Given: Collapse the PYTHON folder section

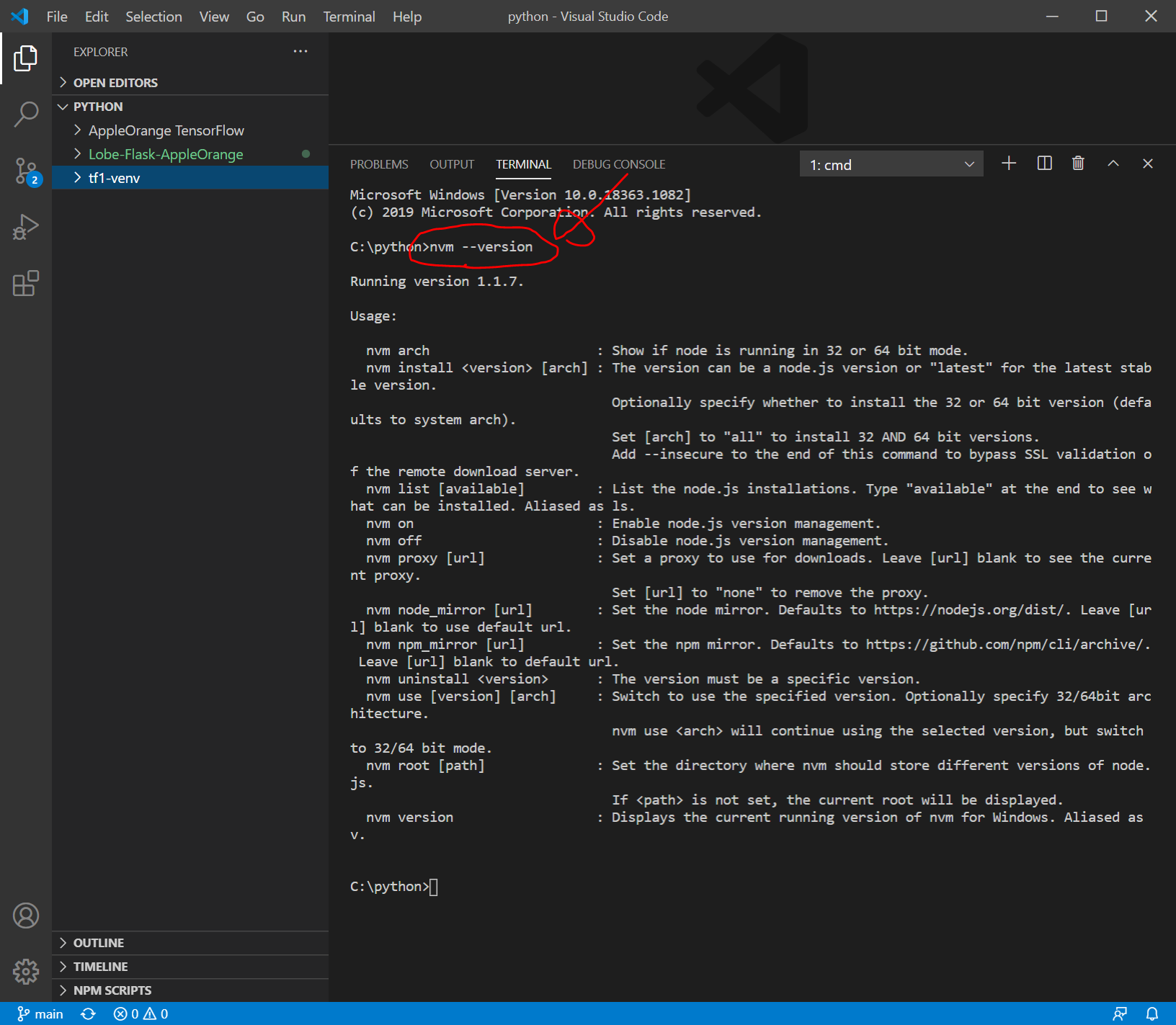Looking at the screenshot, I should click(x=190, y=107).
